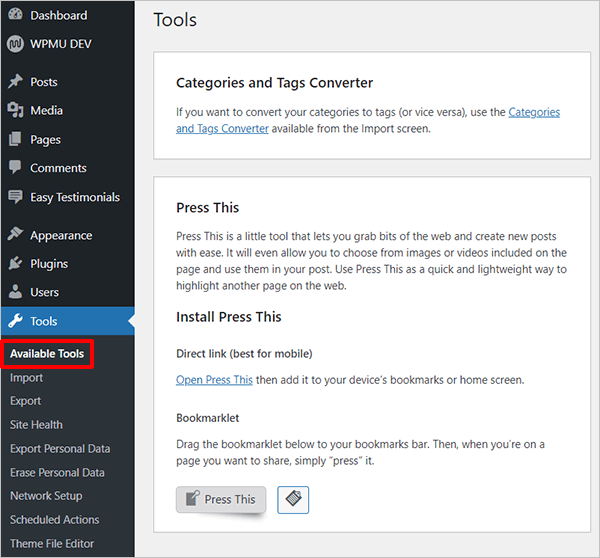Click the Categories and Tags Converter heading

coord(274,83)
